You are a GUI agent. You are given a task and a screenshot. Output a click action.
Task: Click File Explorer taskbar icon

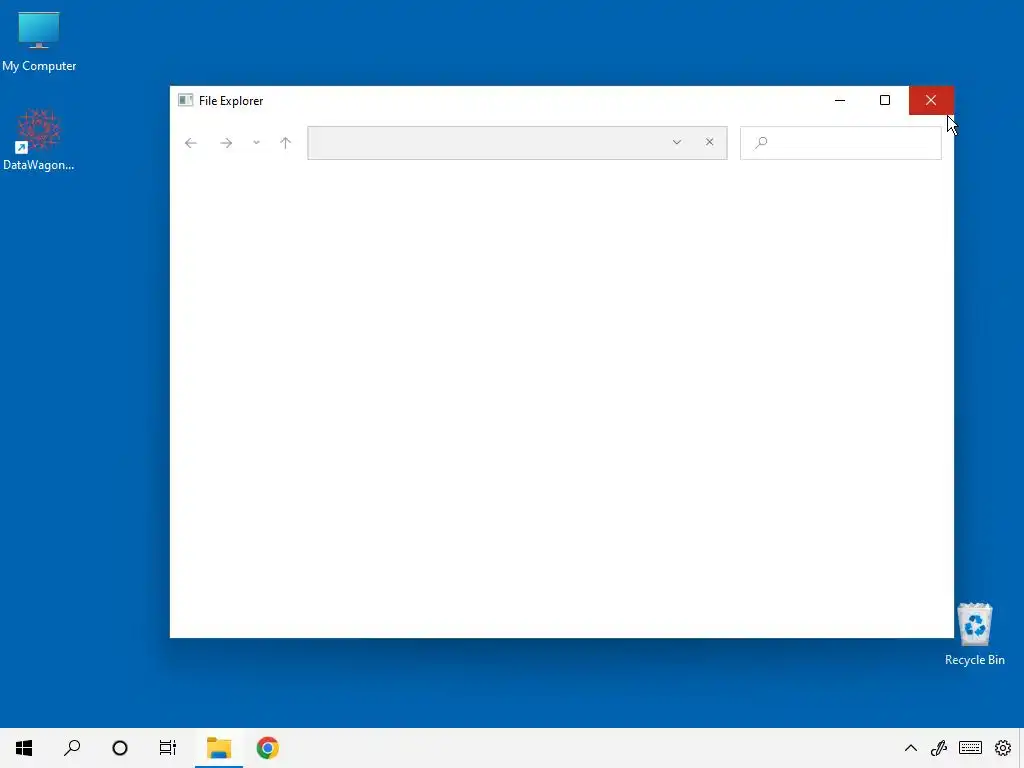click(219, 748)
